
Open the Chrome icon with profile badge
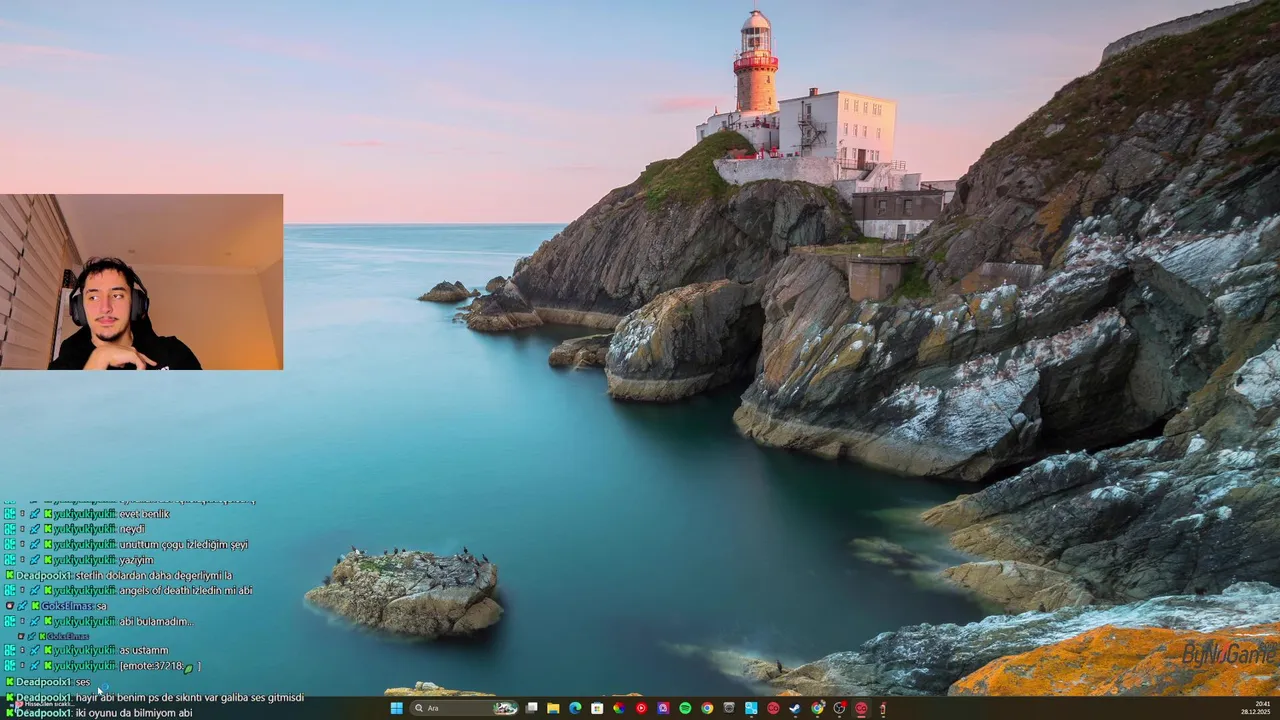(x=817, y=708)
